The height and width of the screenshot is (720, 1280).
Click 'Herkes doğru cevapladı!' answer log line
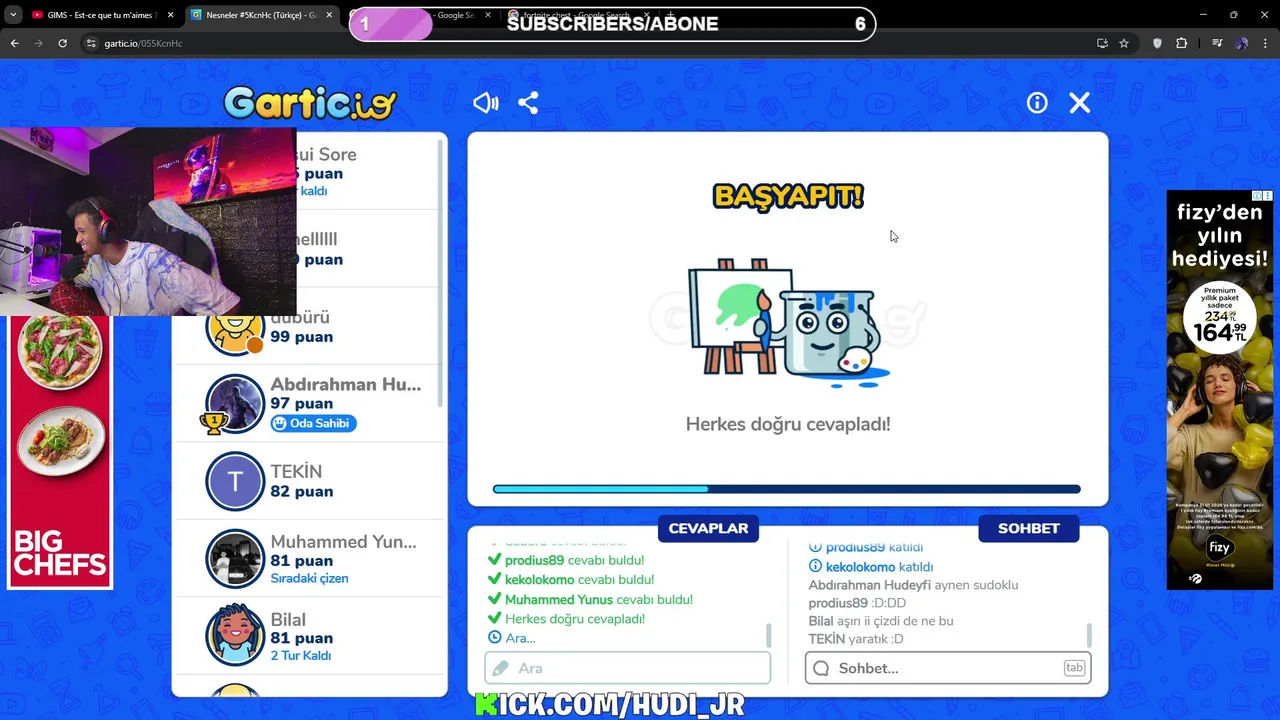tap(575, 619)
